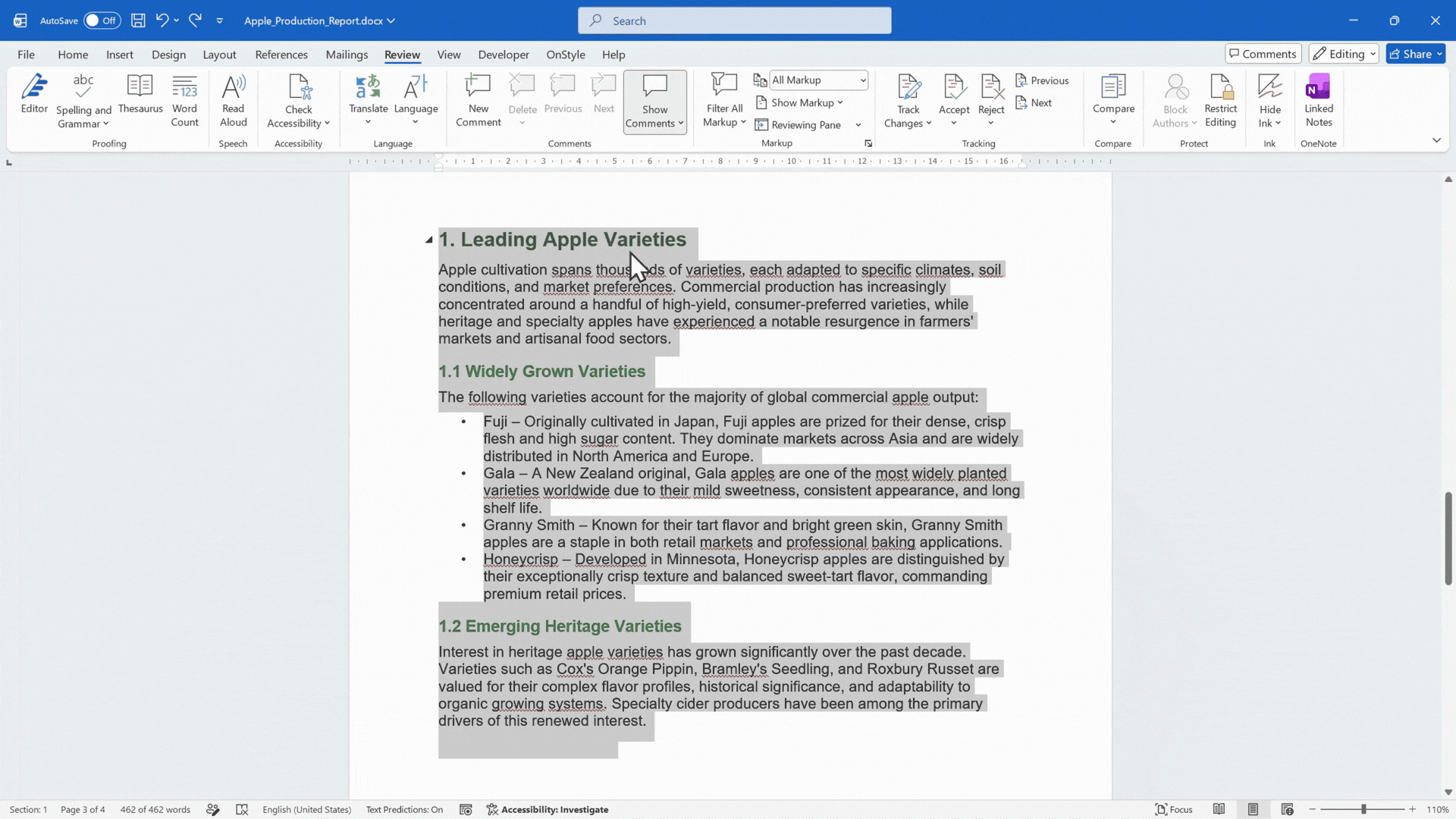The width and height of the screenshot is (1456, 819).
Task: Open the Editing mode dropdown
Action: [x=1344, y=54]
